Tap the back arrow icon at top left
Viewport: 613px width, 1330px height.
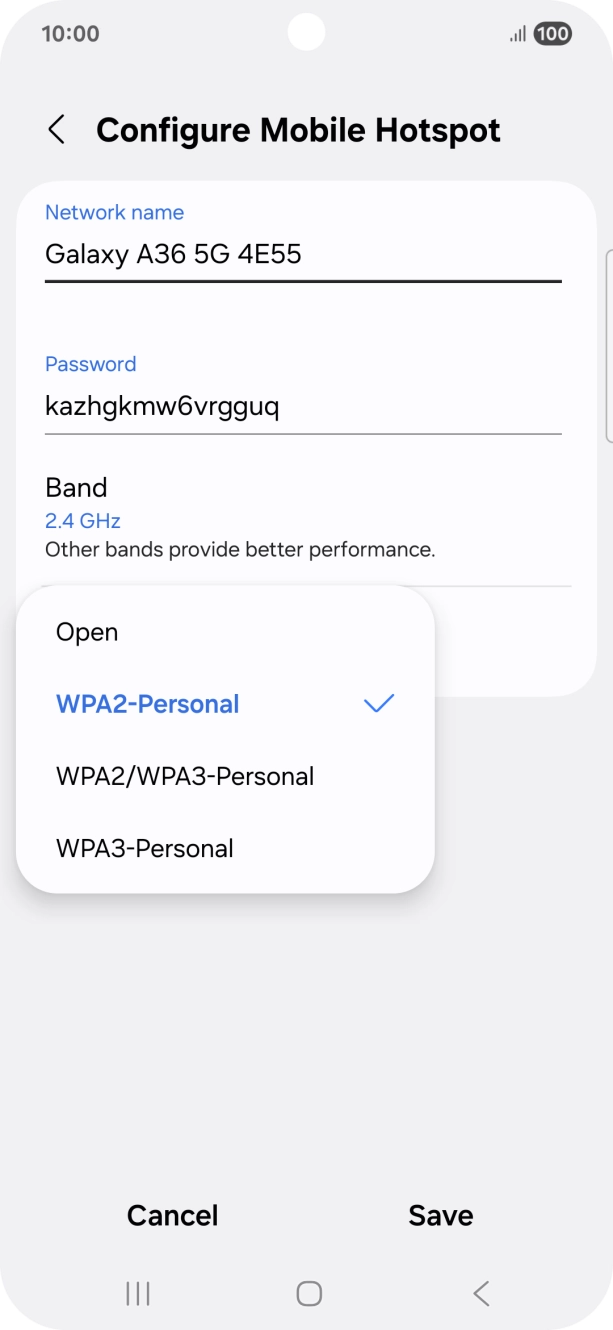click(57, 130)
